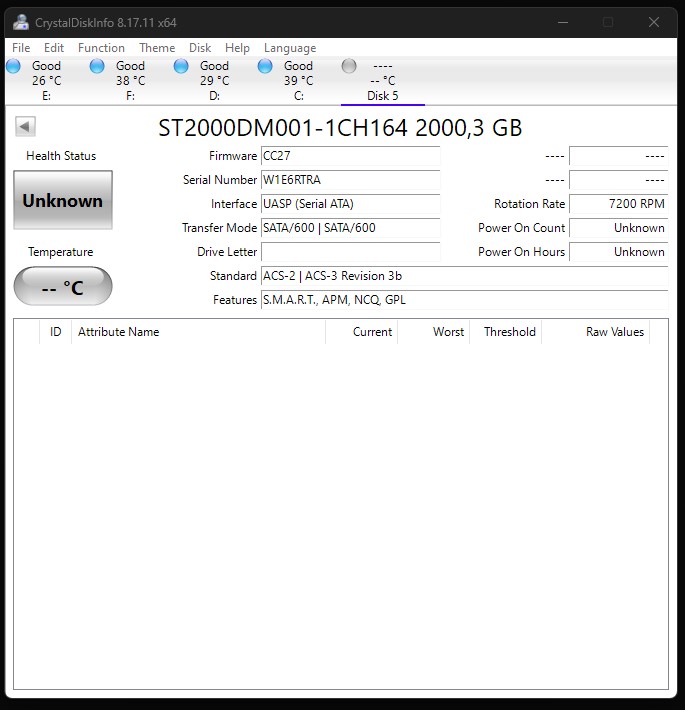
Task: Click the Temperature label
Action: (61, 252)
